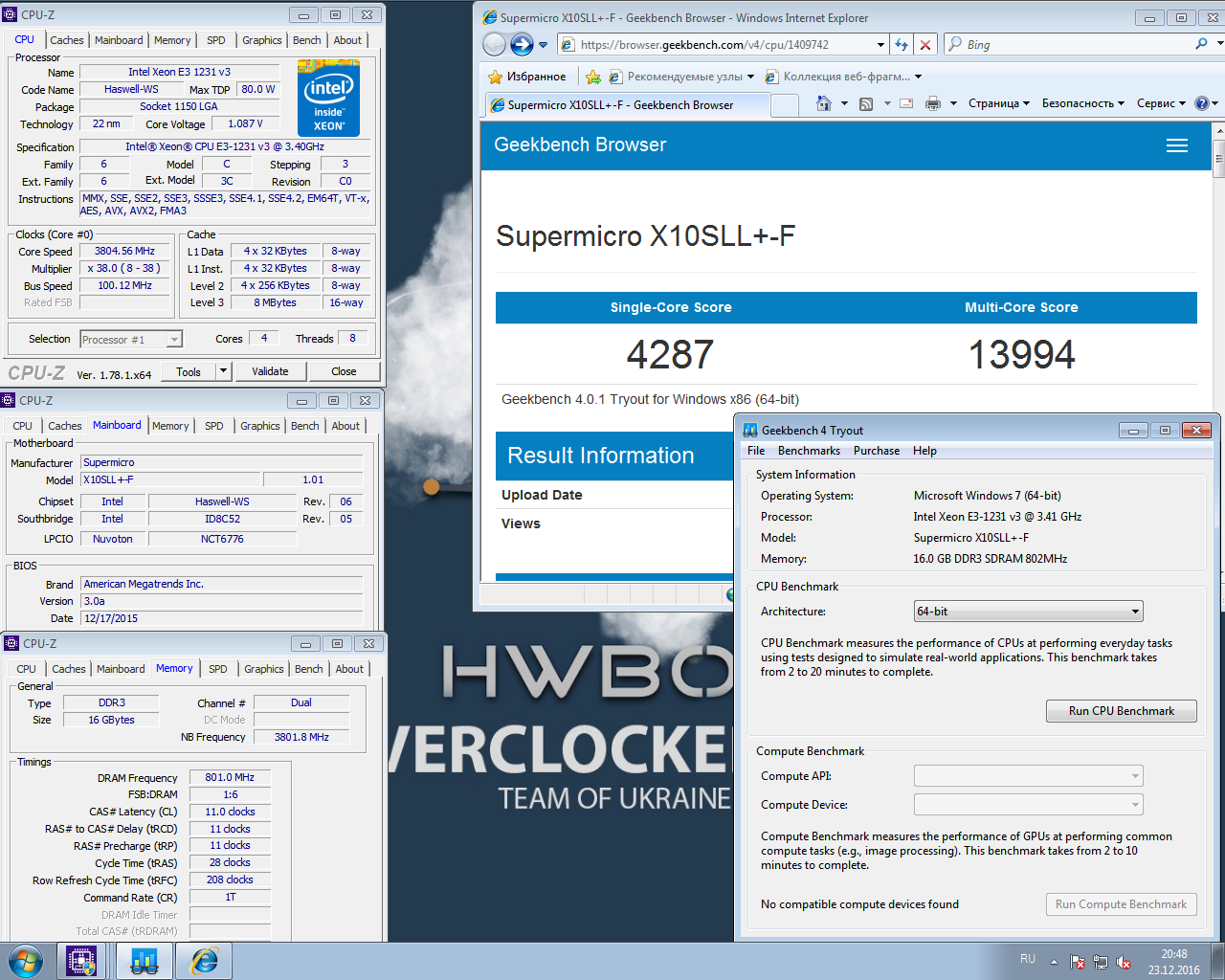Open the Help menu in Geekbench 4 Tryout
Screen dimensions: 1225x980
coord(924,451)
